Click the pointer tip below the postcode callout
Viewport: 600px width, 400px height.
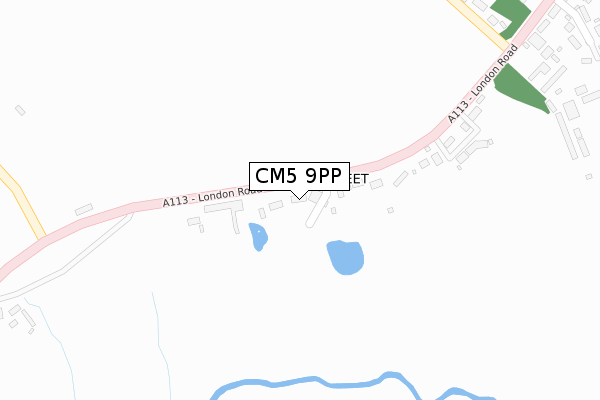pyautogui.click(x=299, y=198)
